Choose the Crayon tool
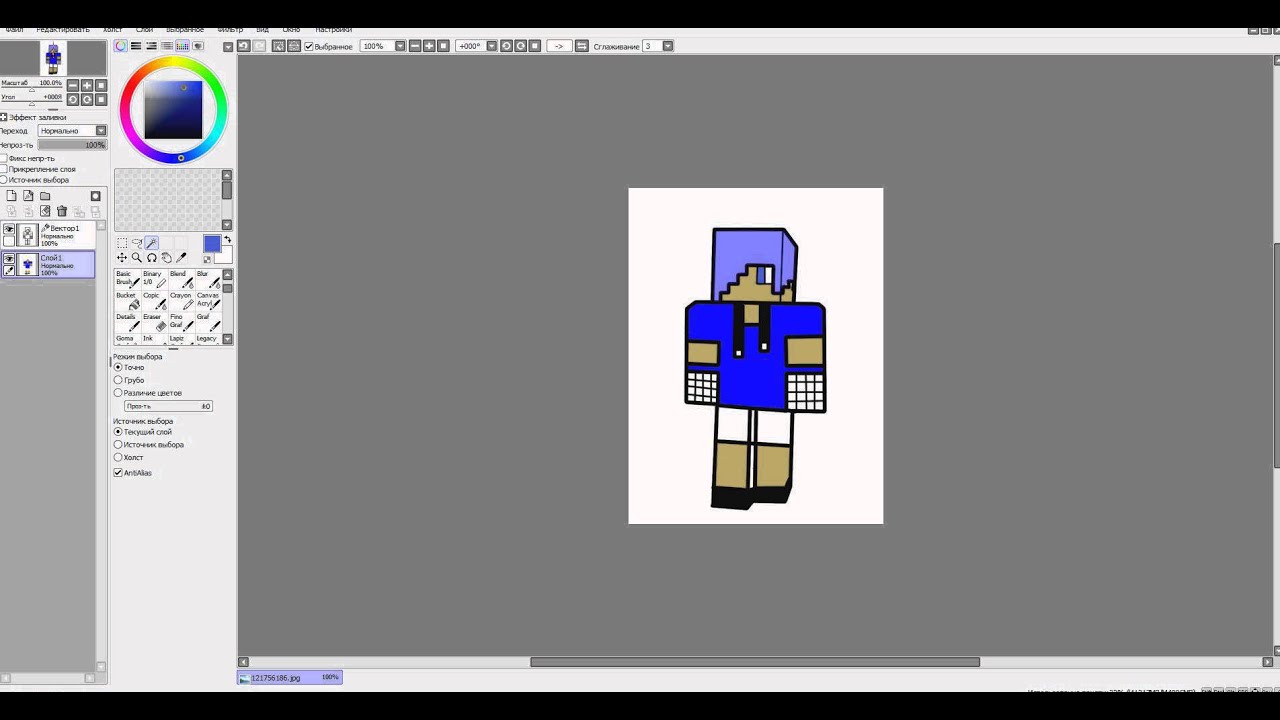 [181, 301]
